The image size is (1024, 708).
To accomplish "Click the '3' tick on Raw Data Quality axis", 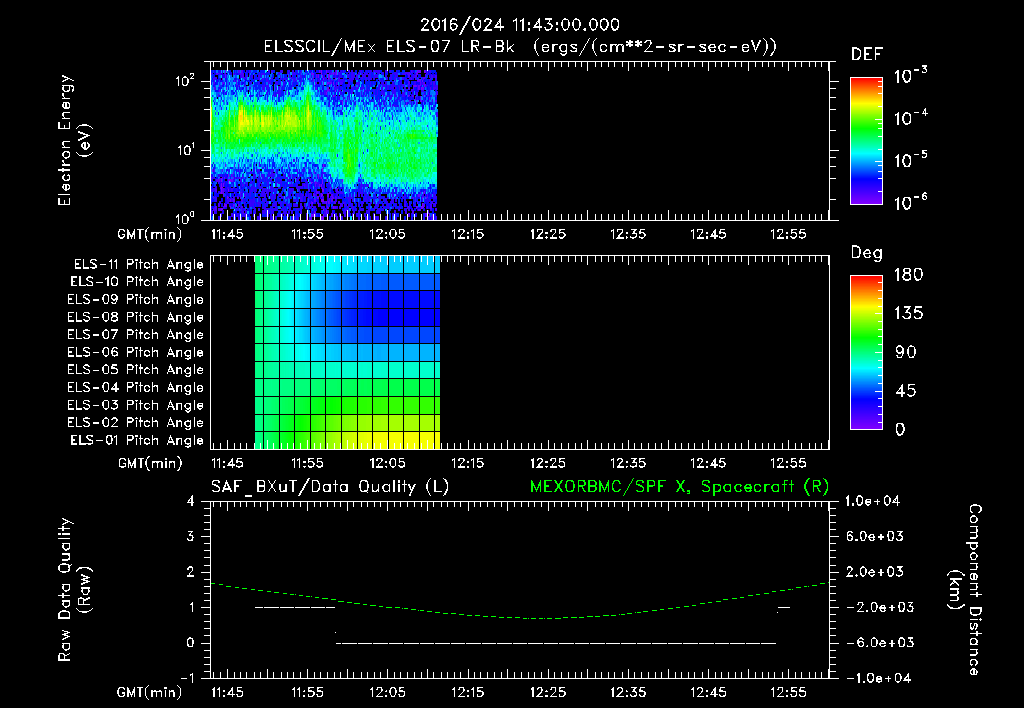I will click(x=190, y=536).
